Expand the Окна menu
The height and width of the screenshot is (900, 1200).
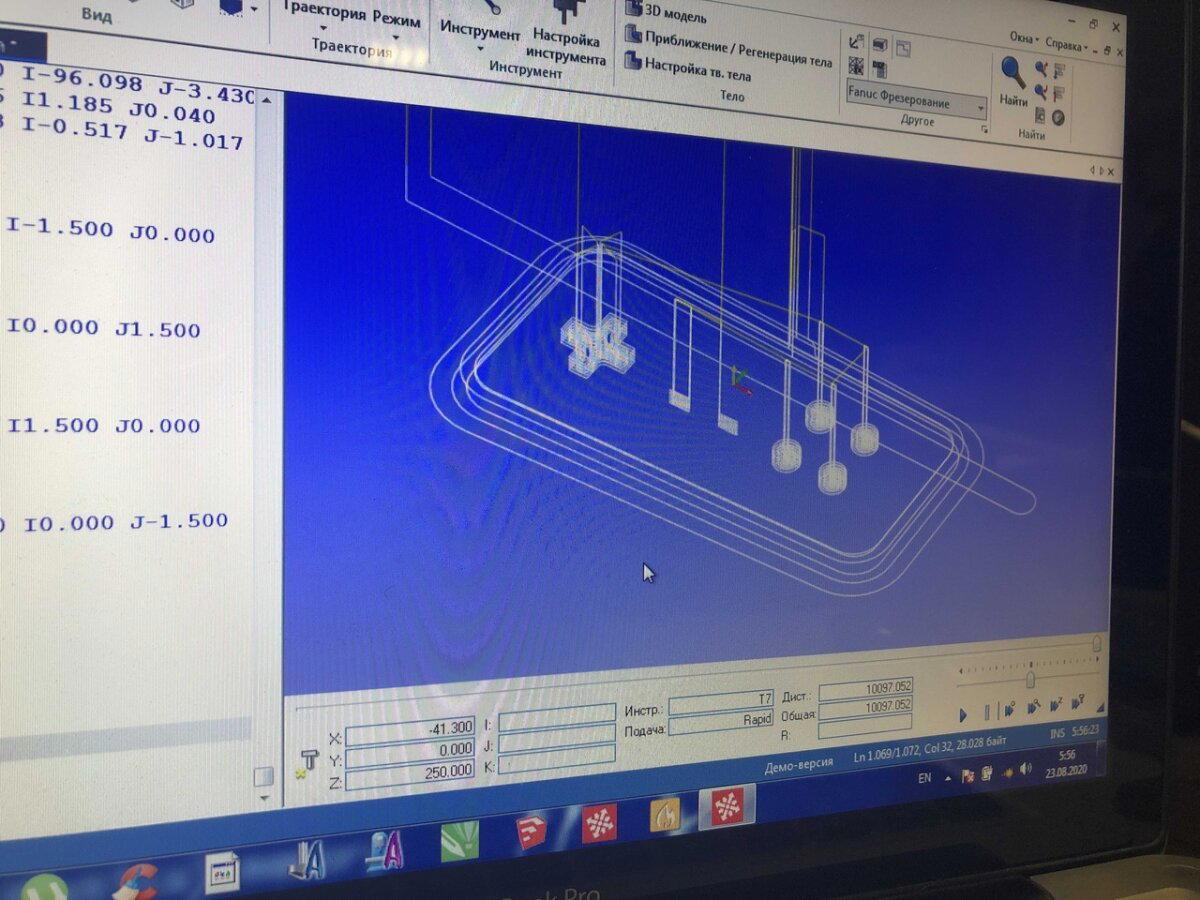click(x=1023, y=37)
